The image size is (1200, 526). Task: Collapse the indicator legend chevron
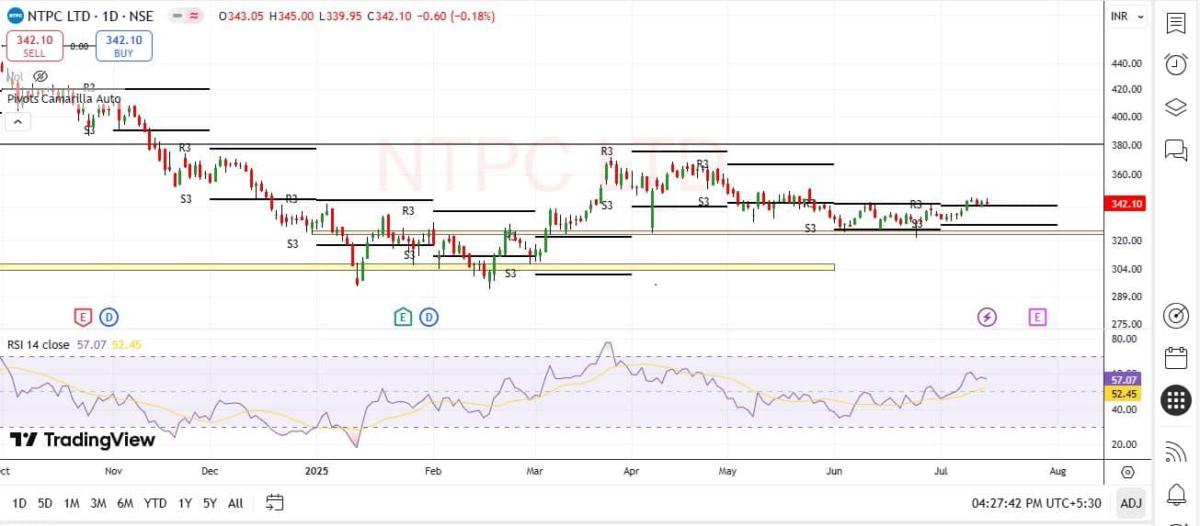pyautogui.click(x=18, y=121)
